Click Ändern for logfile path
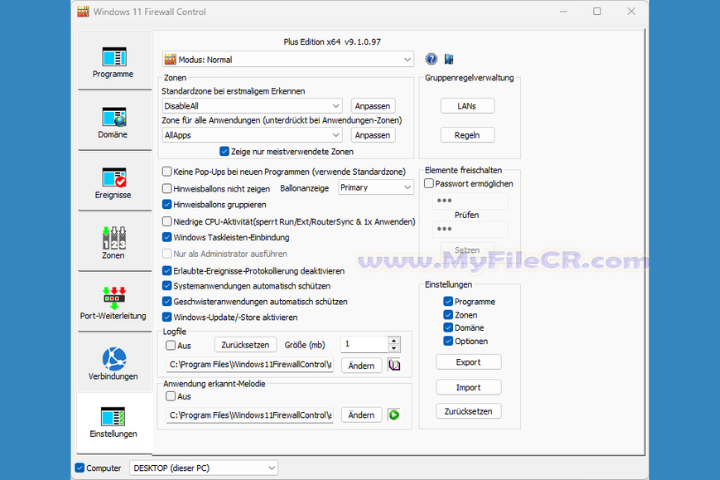720x480 pixels. point(361,366)
